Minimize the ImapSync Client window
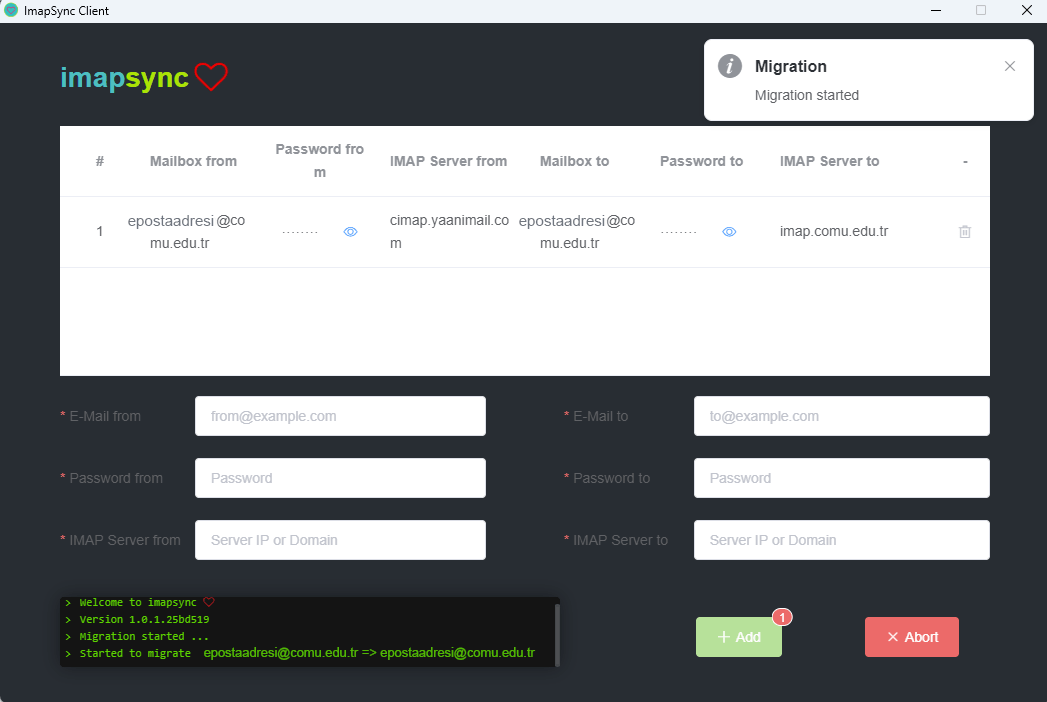1047x702 pixels. pos(936,10)
